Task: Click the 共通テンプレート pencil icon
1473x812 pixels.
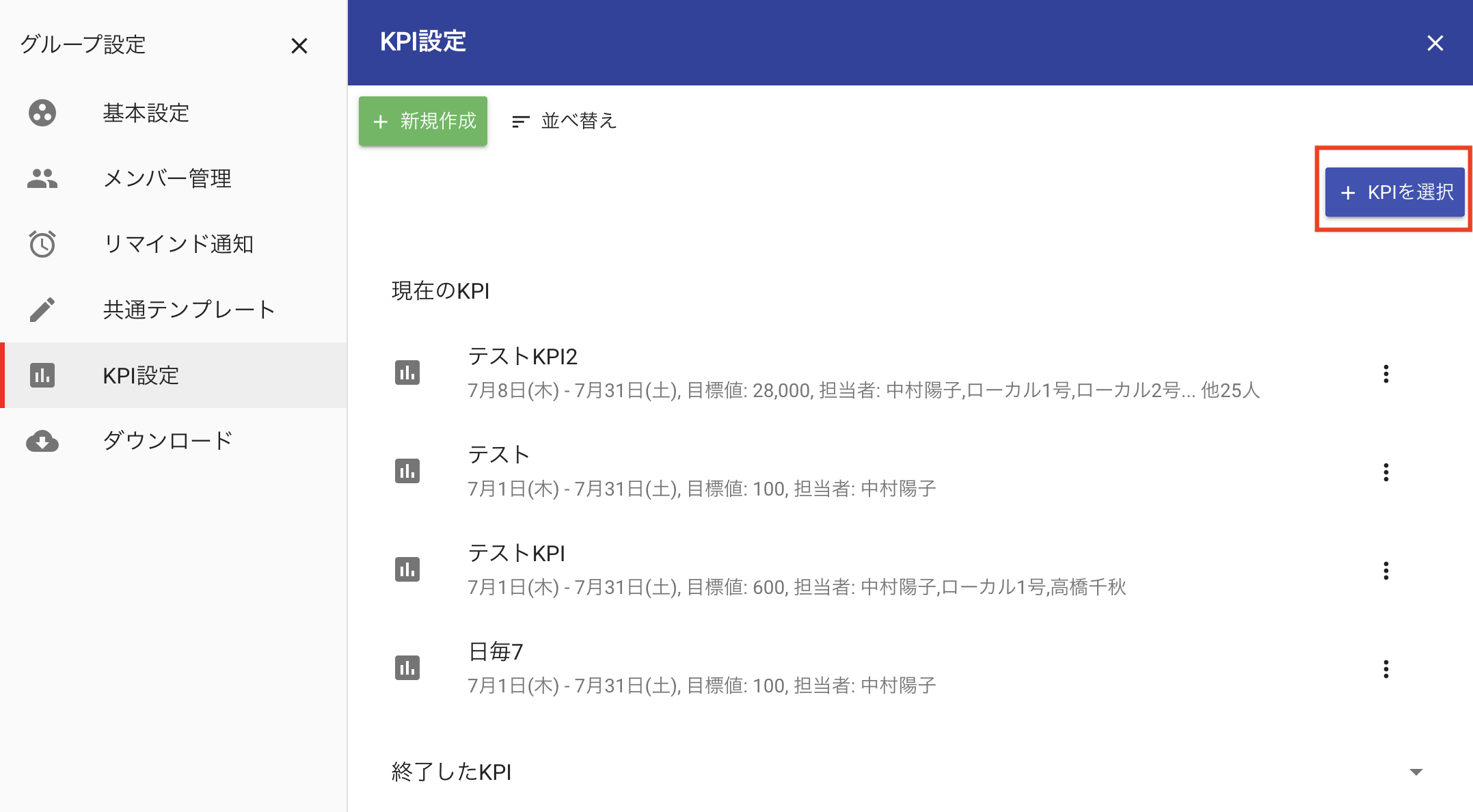Action: click(x=42, y=310)
